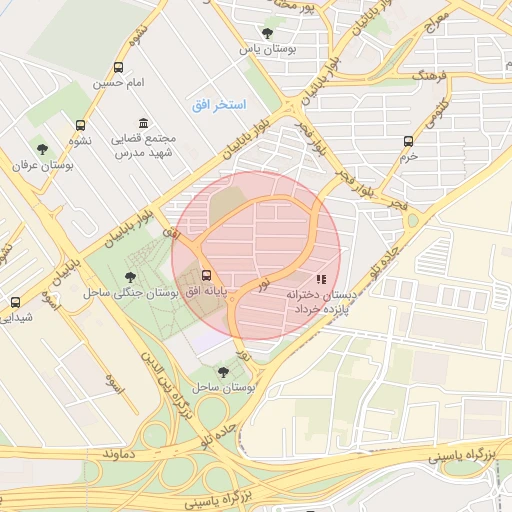The image size is (512, 512).
Task: Click the bus icon at پایانه افق terminal
Action: point(206,275)
